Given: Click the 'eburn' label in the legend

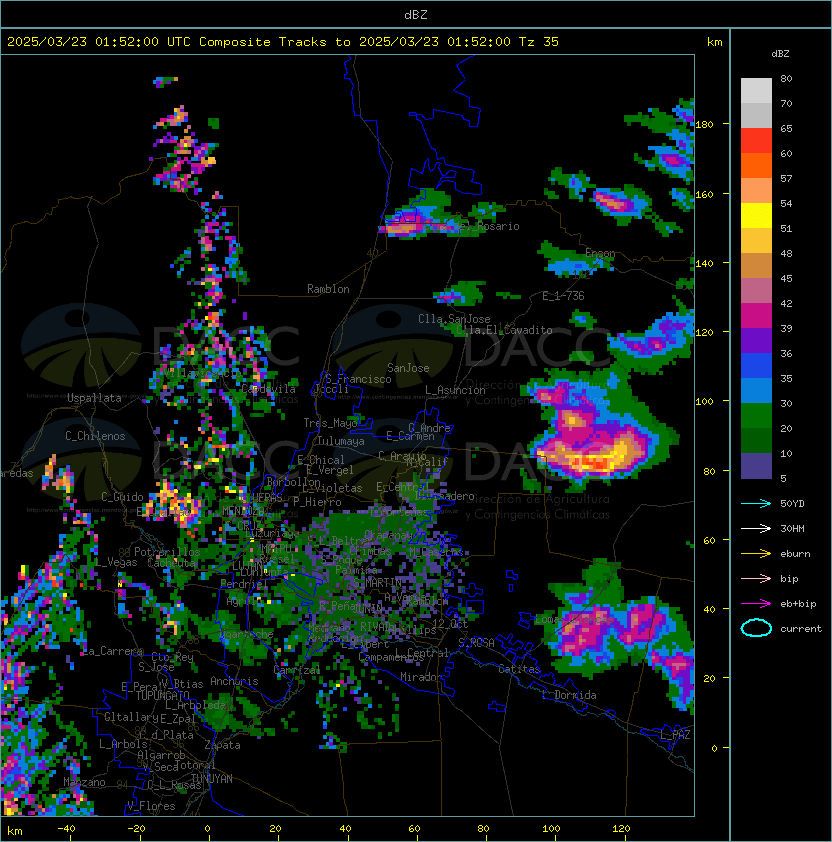Looking at the screenshot, I should pyautogui.click(x=795, y=554).
